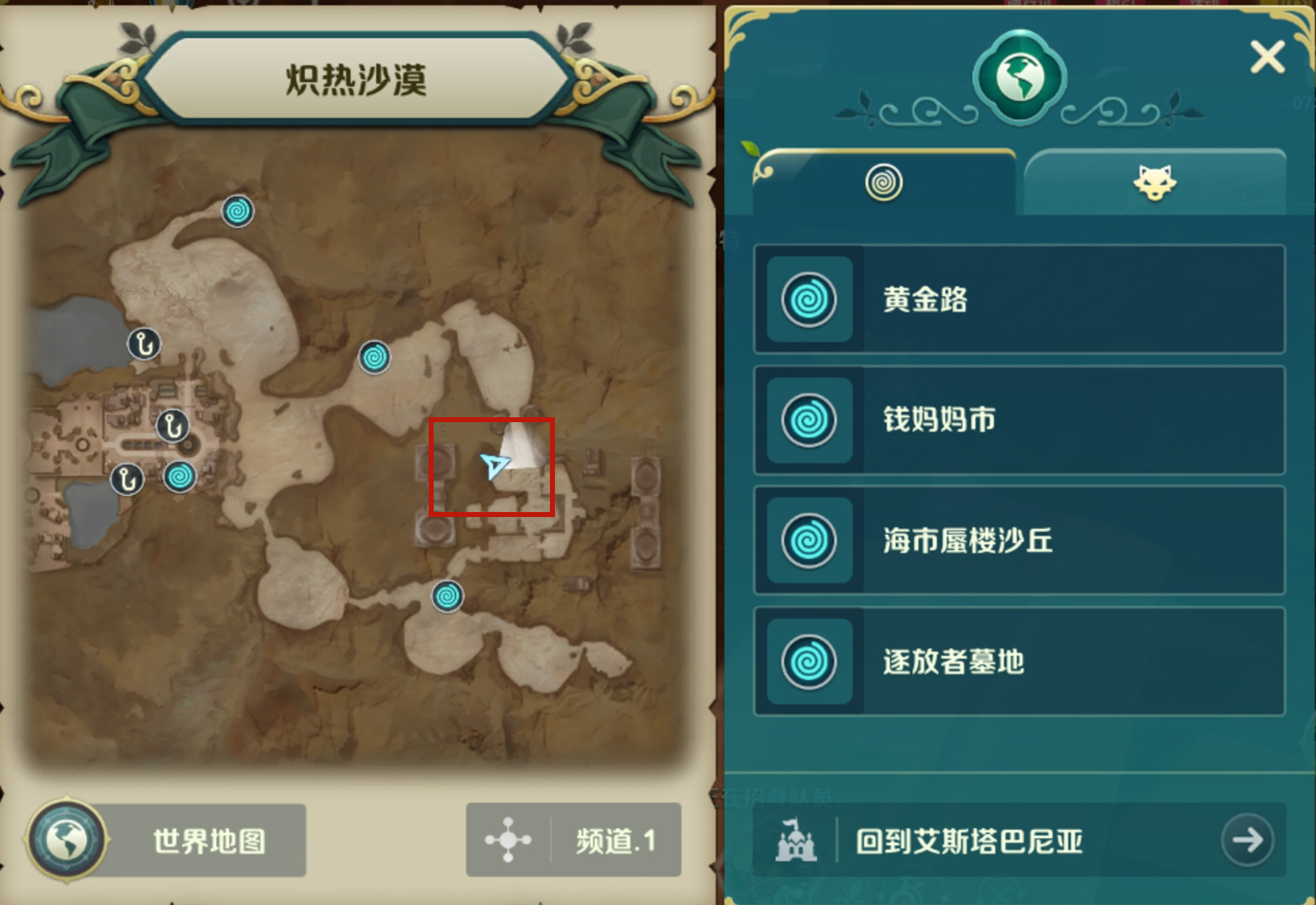Click the player arrow marker on the map
The width and height of the screenshot is (1316, 905).
click(494, 465)
